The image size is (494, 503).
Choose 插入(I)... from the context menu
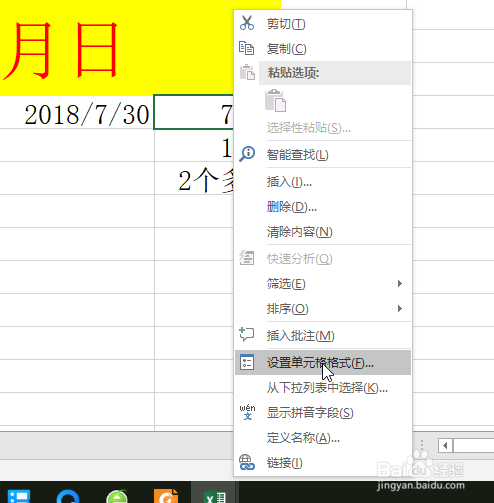[x=323, y=182]
